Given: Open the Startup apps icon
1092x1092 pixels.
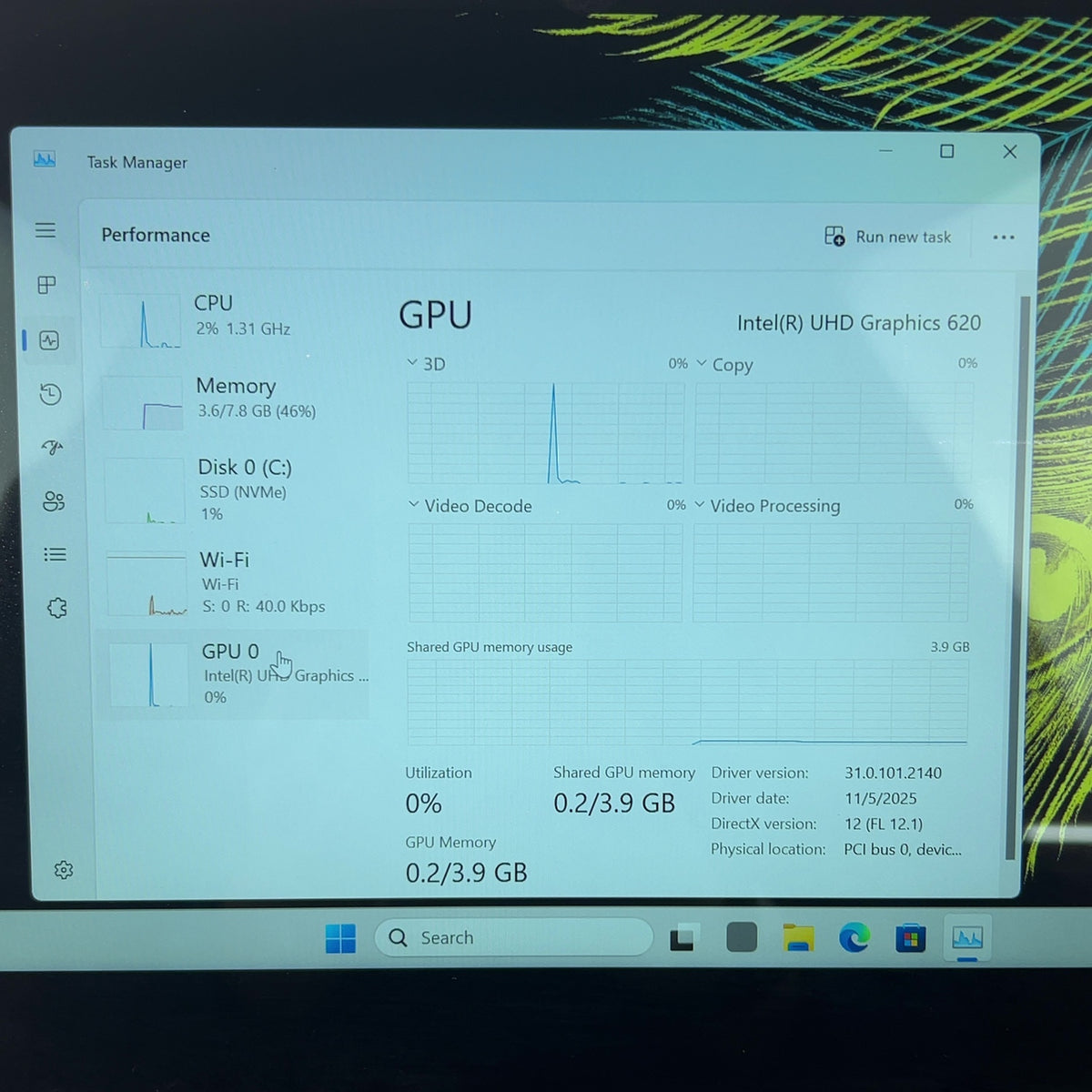Looking at the screenshot, I should [x=53, y=447].
